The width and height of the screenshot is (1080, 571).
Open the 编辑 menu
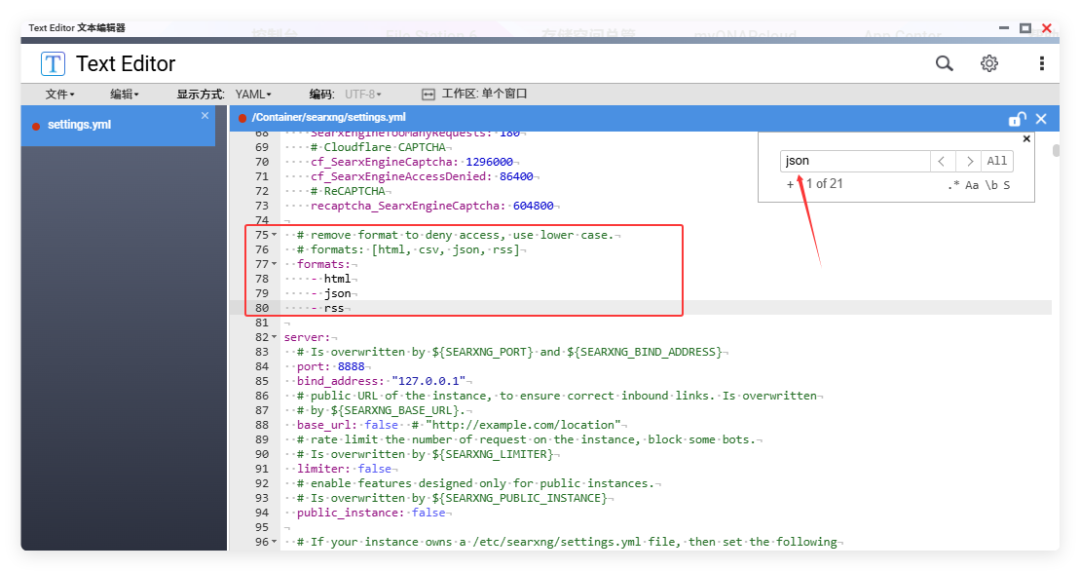coord(124,94)
